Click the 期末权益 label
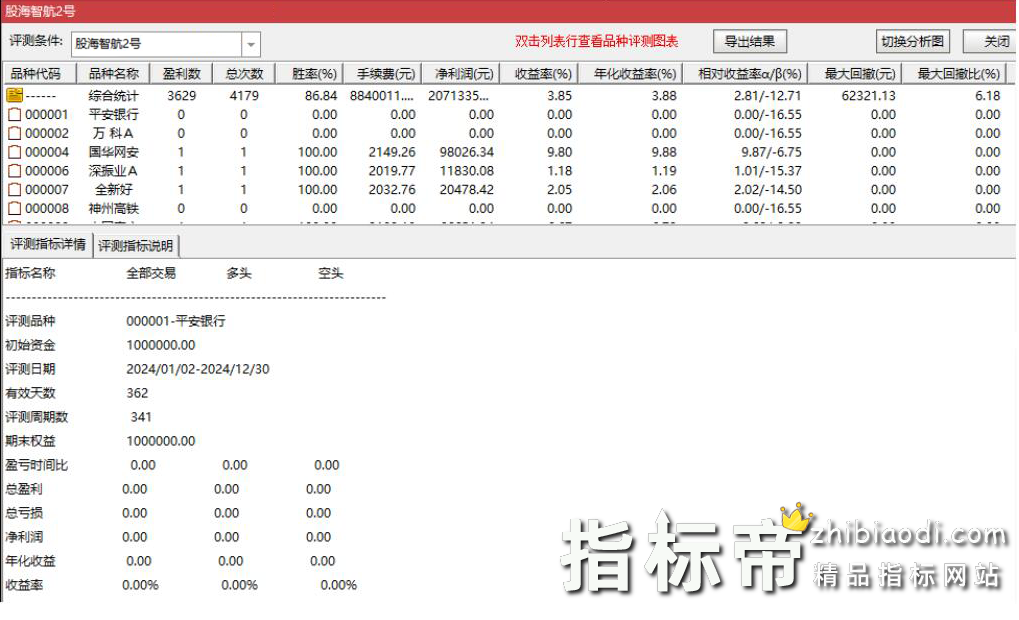 [30, 441]
